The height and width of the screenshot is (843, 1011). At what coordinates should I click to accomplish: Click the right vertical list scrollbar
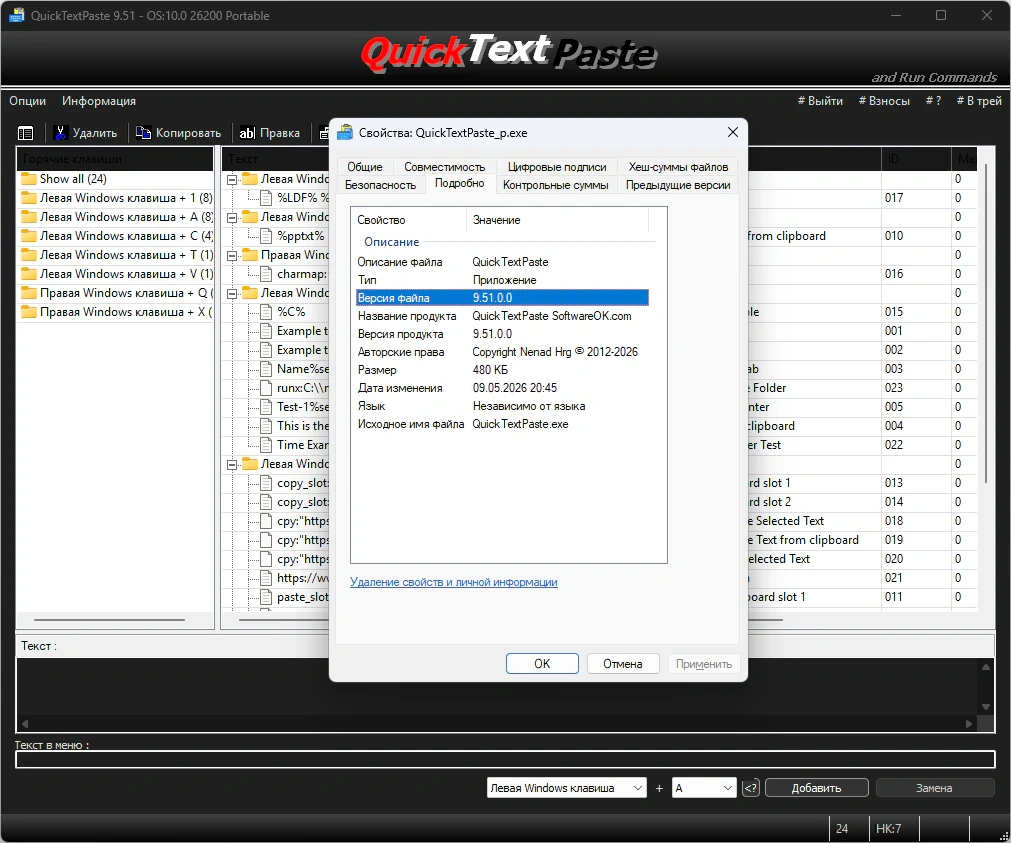[x=986, y=322]
